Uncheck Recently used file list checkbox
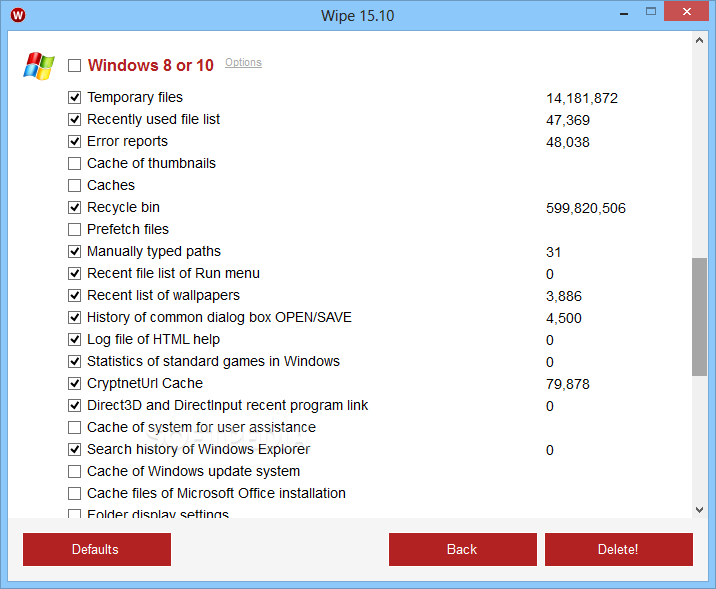This screenshot has width=716, height=589. click(74, 119)
